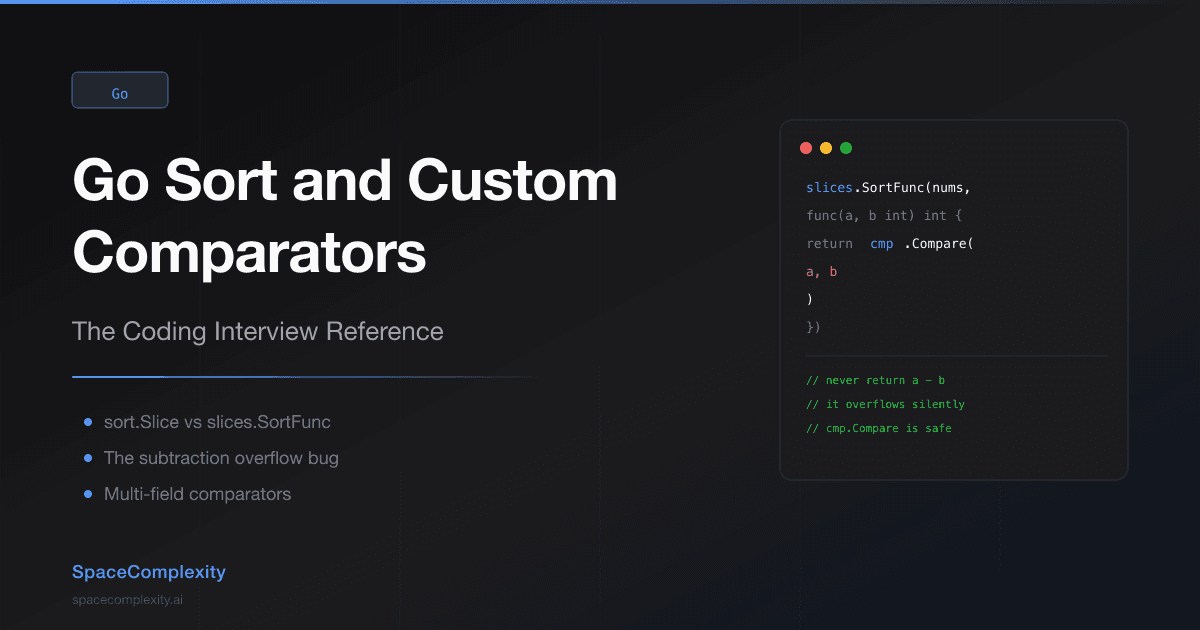Click the code line "a, b"
1200x630 pixels.
coord(822,271)
